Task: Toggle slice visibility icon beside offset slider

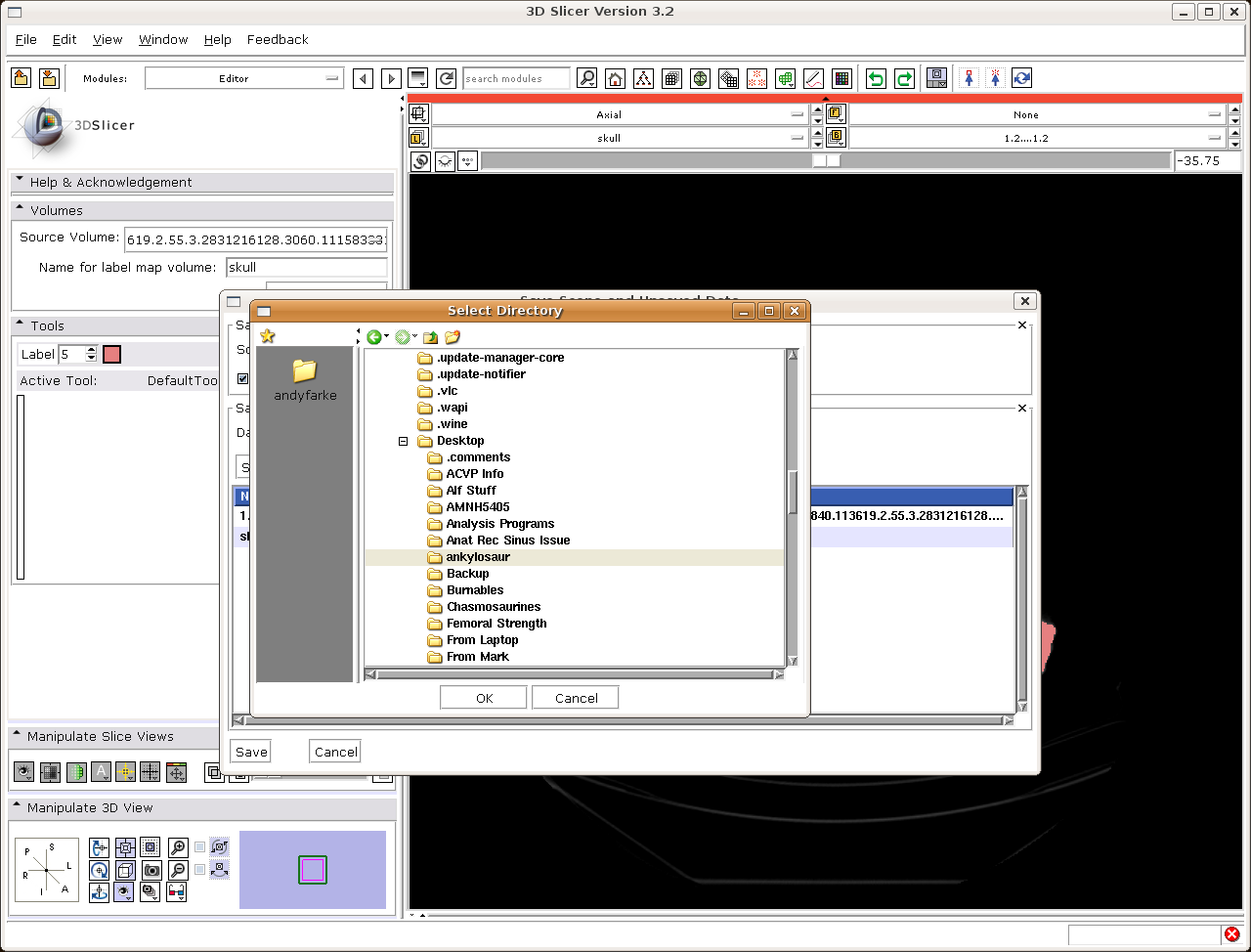Action: pos(445,161)
